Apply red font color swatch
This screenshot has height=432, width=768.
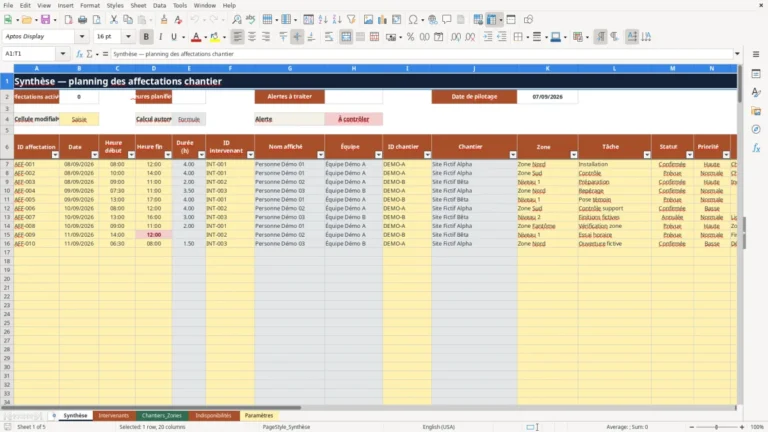point(196,37)
